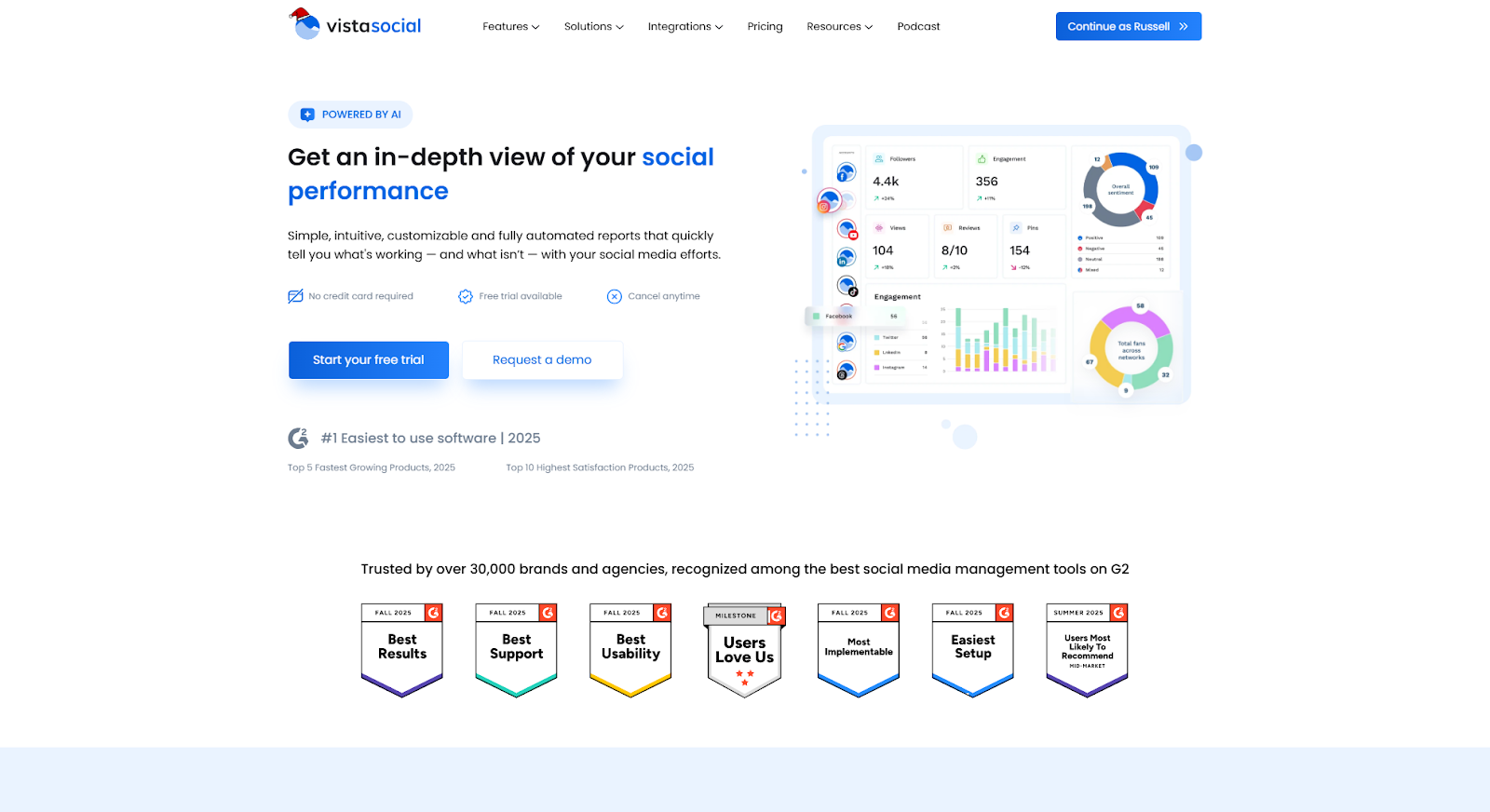
Task: Click the no credit card icon
Action: click(x=295, y=296)
